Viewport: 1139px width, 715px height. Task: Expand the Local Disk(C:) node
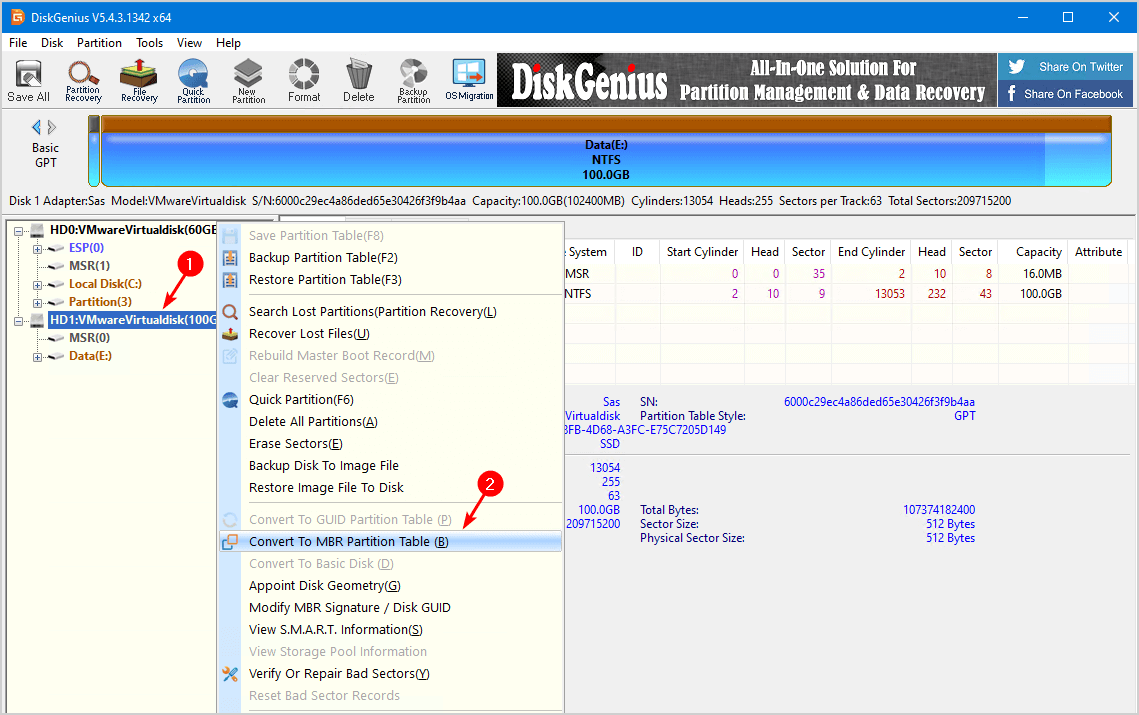tap(37, 285)
